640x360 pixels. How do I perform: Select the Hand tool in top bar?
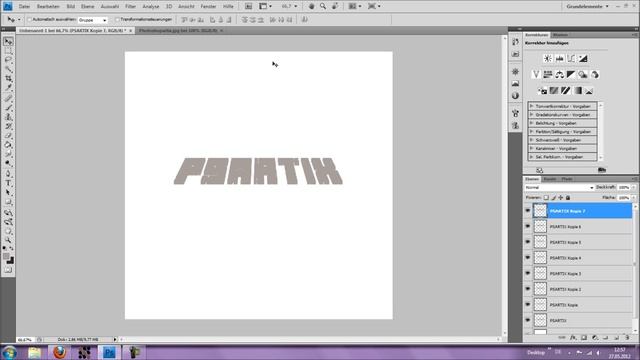pos(311,6)
